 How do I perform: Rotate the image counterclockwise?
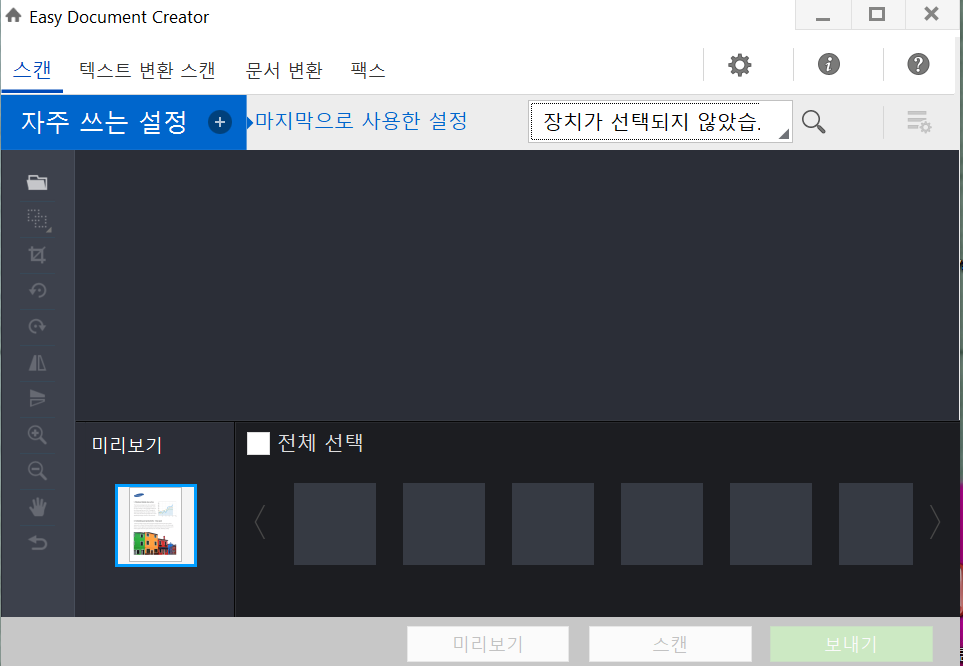pyautogui.click(x=37, y=290)
